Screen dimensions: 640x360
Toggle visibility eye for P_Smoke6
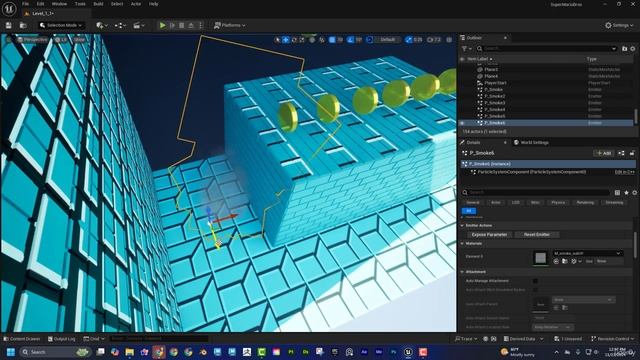pos(462,123)
